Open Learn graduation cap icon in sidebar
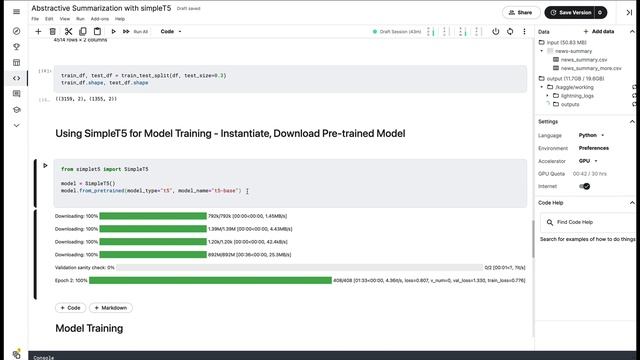The width and height of the screenshot is (640, 360). [x=16, y=110]
